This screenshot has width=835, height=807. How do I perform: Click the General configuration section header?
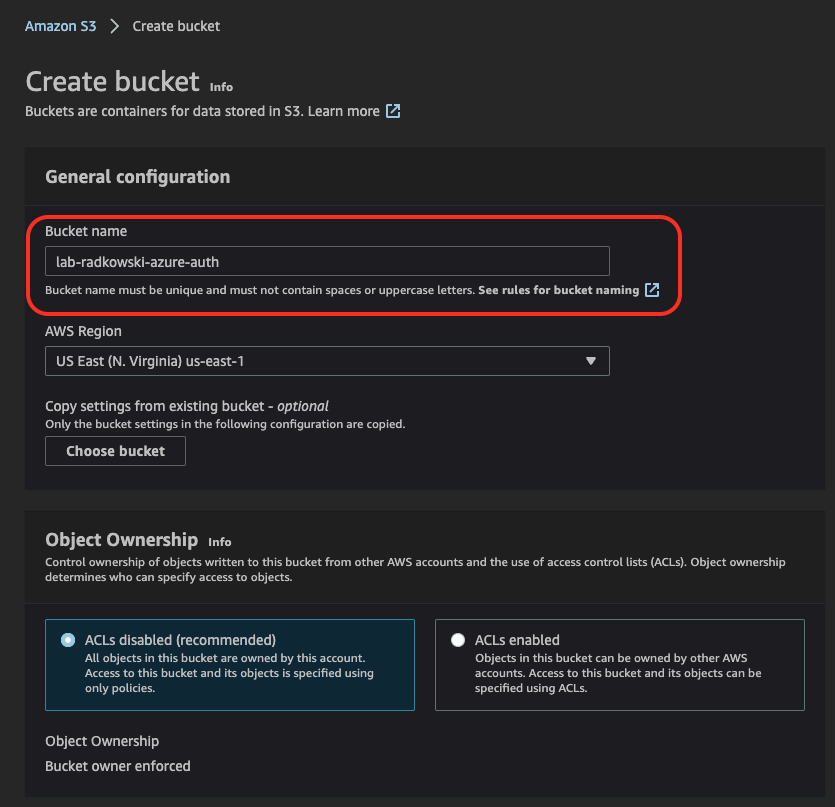point(137,176)
